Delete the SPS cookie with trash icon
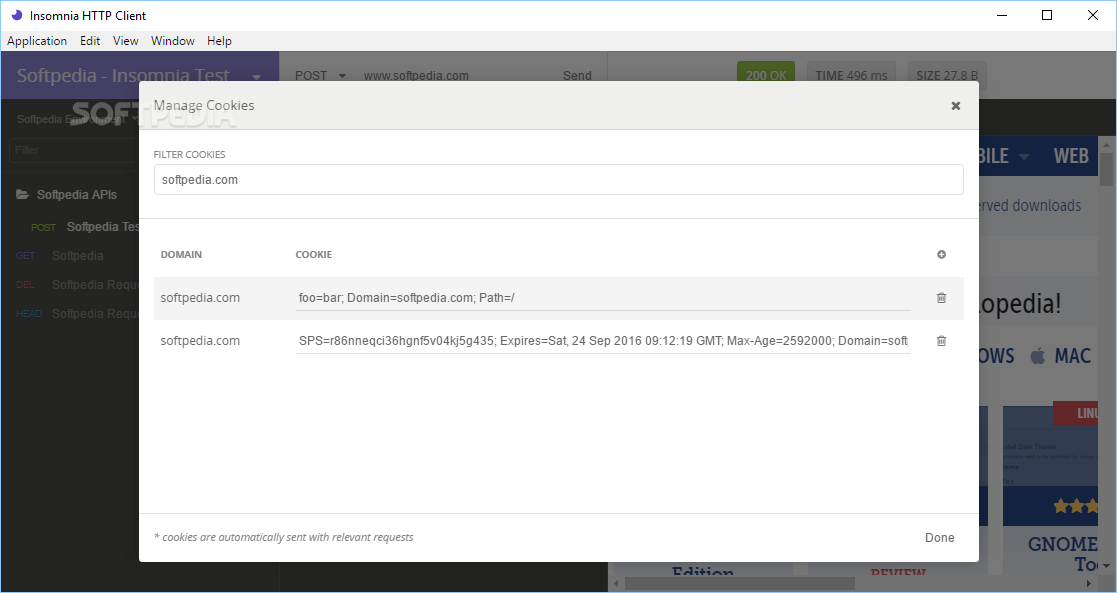 click(941, 341)
